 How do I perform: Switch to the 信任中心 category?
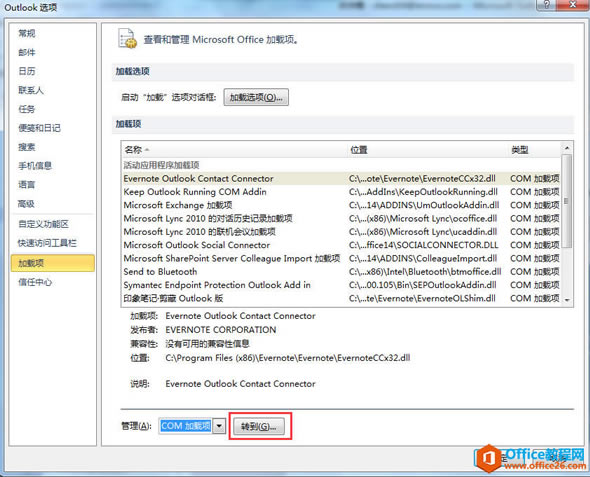[x=35, y=282]
